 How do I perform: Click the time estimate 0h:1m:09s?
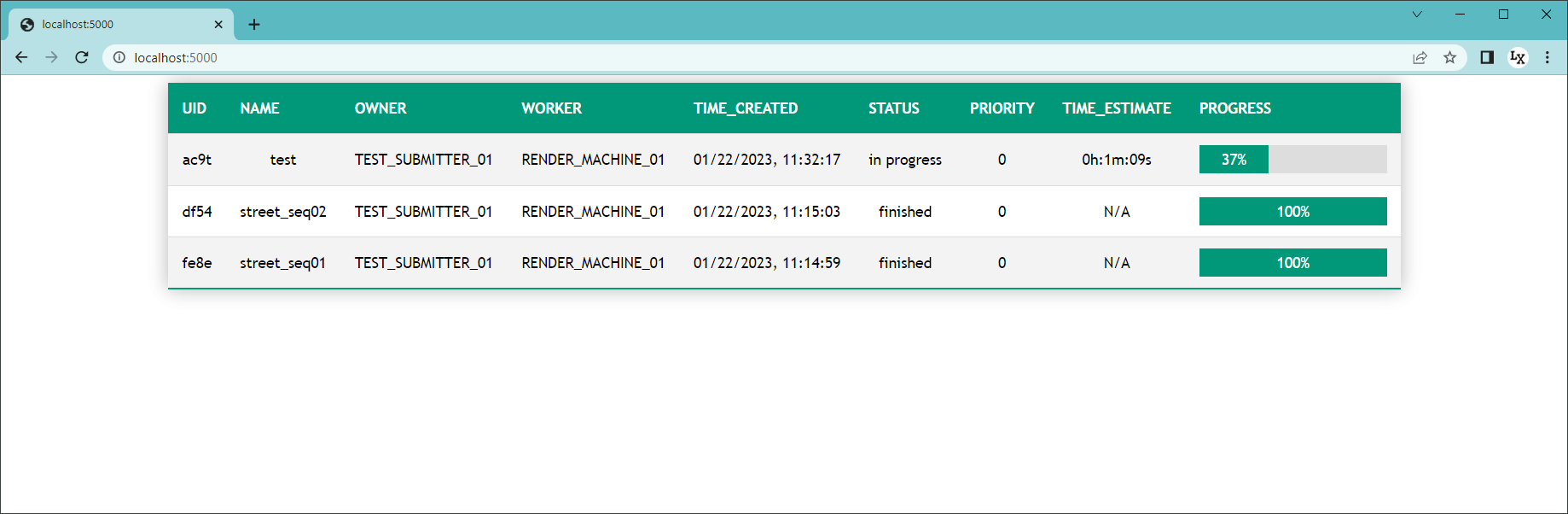pyautogui.click(x=1117, y=160)
